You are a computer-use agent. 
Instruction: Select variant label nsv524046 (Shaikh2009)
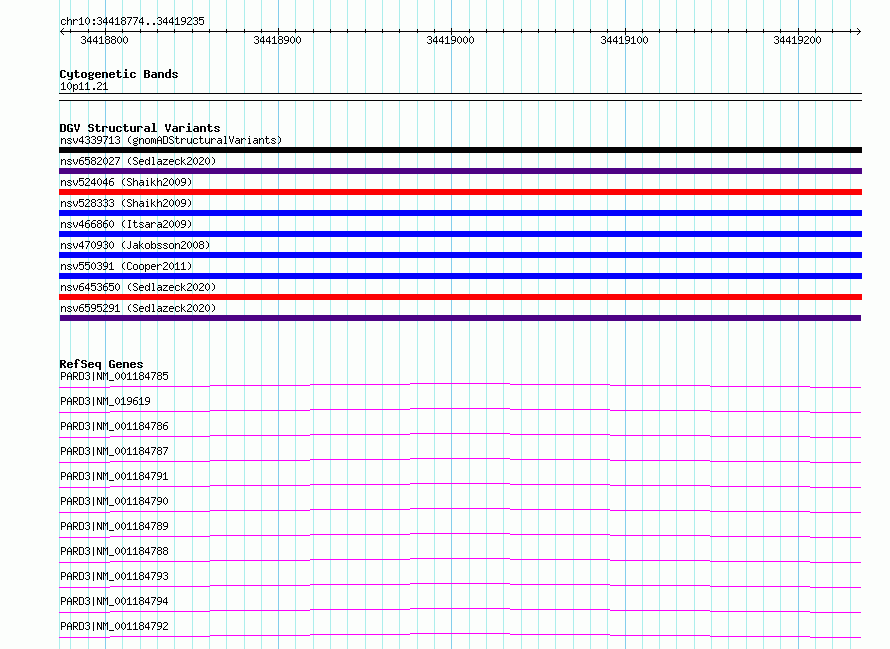126,182
